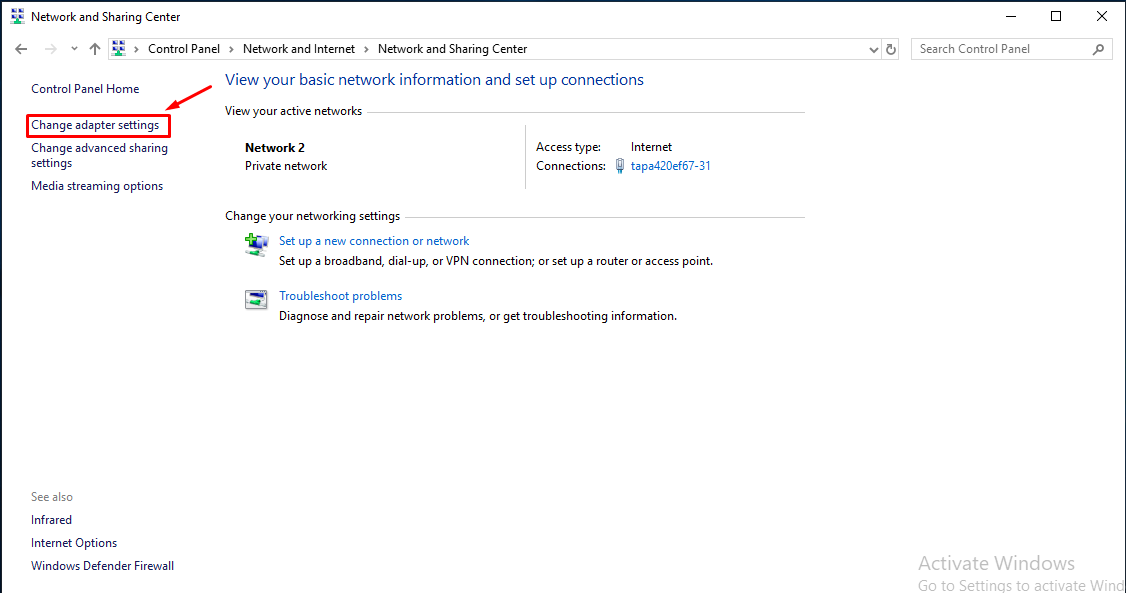Click the Troubleshoot problems icon
Screen dimensions: 1126x593
tap(256, 299)
